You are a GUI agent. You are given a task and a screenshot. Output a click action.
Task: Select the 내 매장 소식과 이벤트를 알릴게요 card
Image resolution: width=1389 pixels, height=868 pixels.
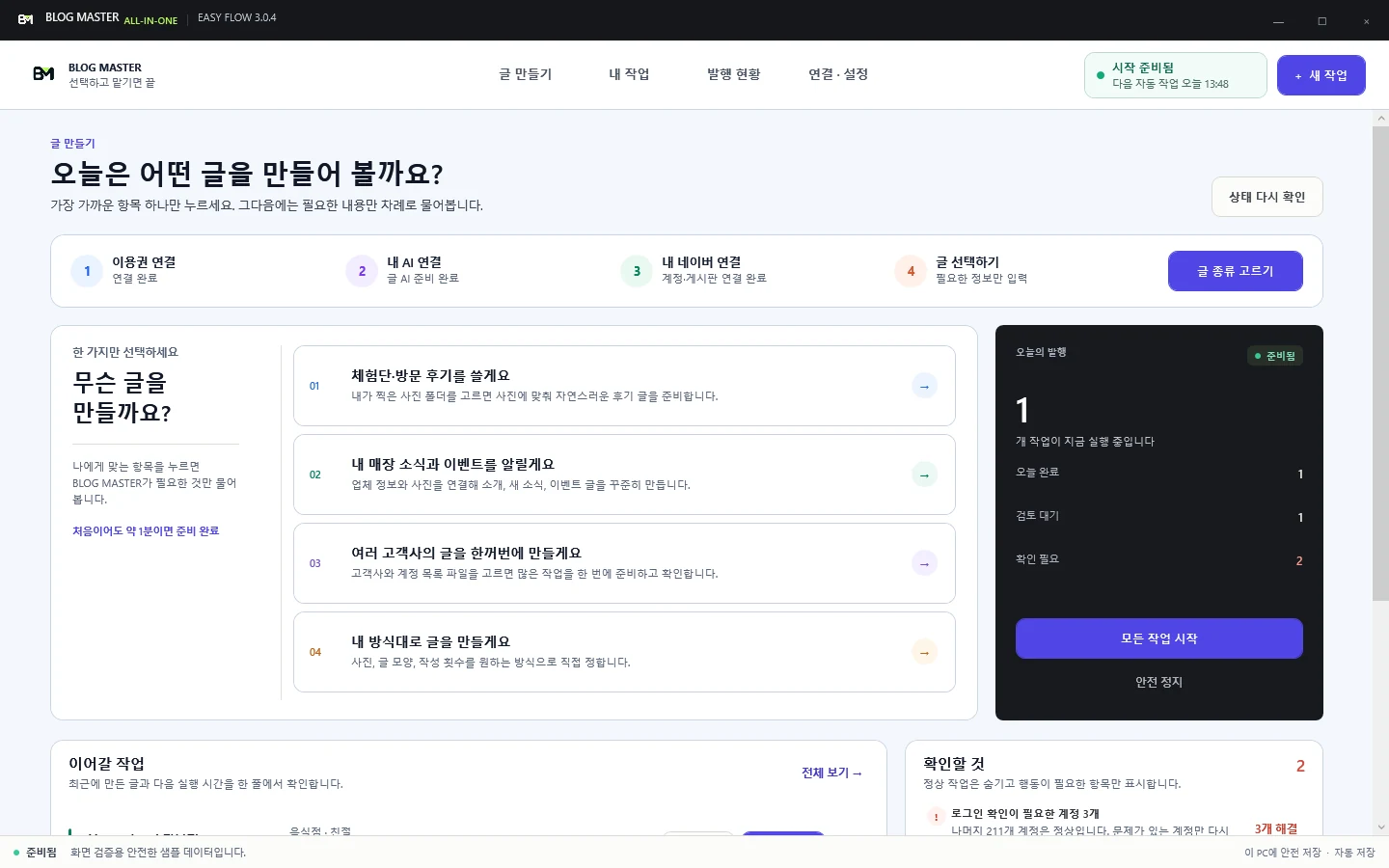624,475
